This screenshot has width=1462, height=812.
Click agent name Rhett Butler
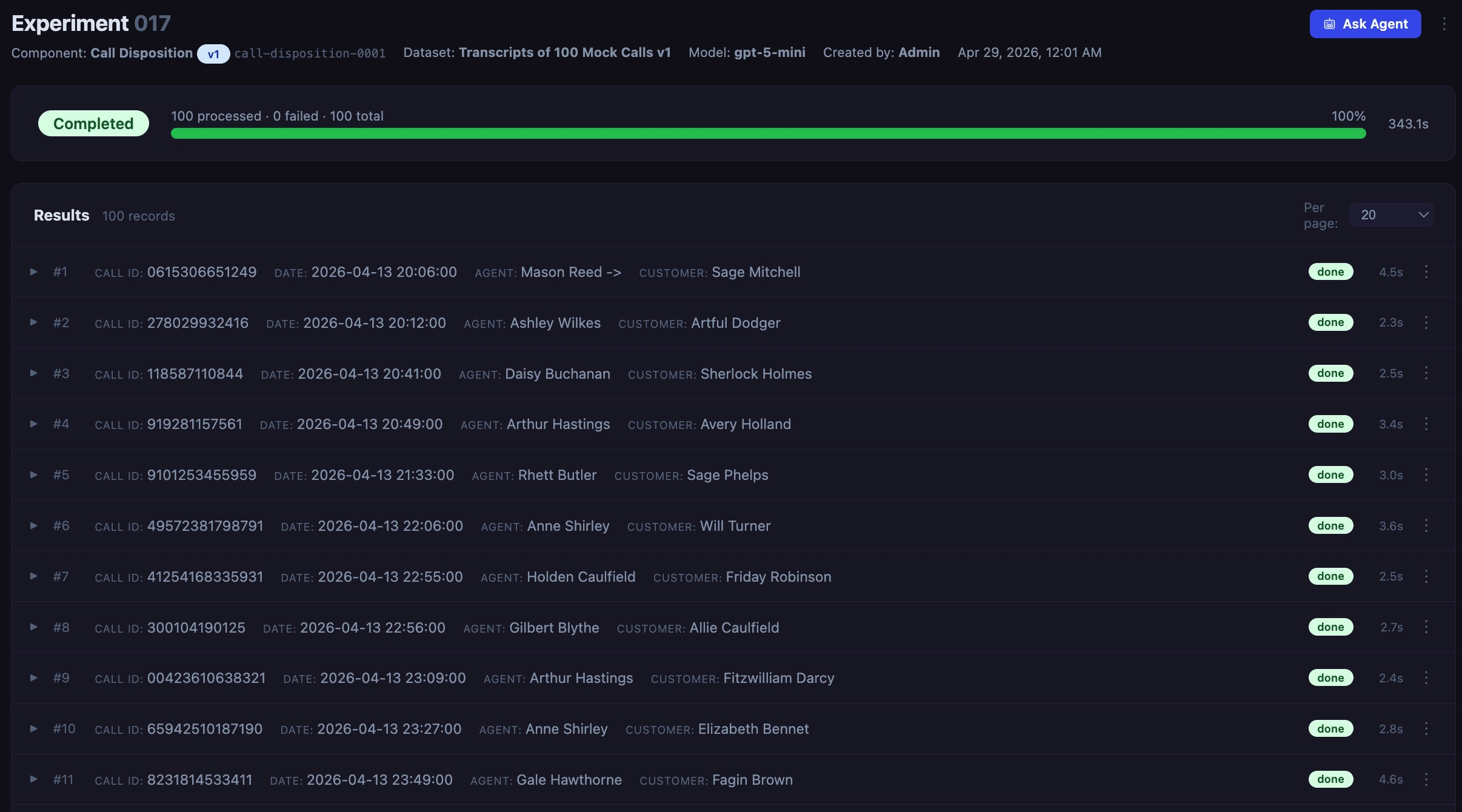557,475
